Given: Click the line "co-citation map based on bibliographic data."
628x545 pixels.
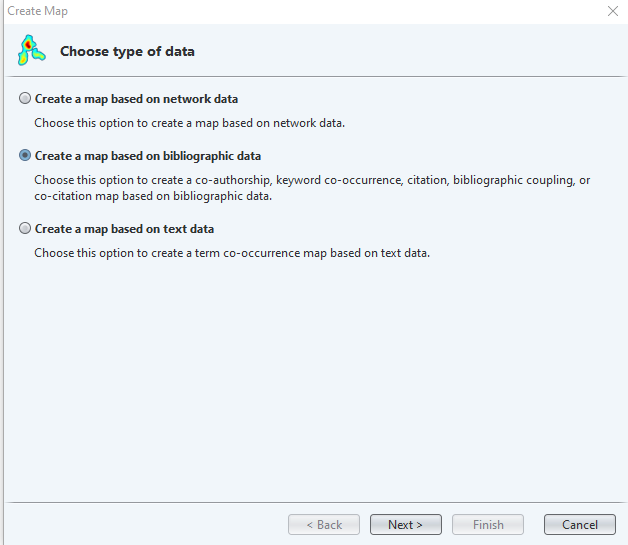Looking at the screenshot, I should [152, 196].
